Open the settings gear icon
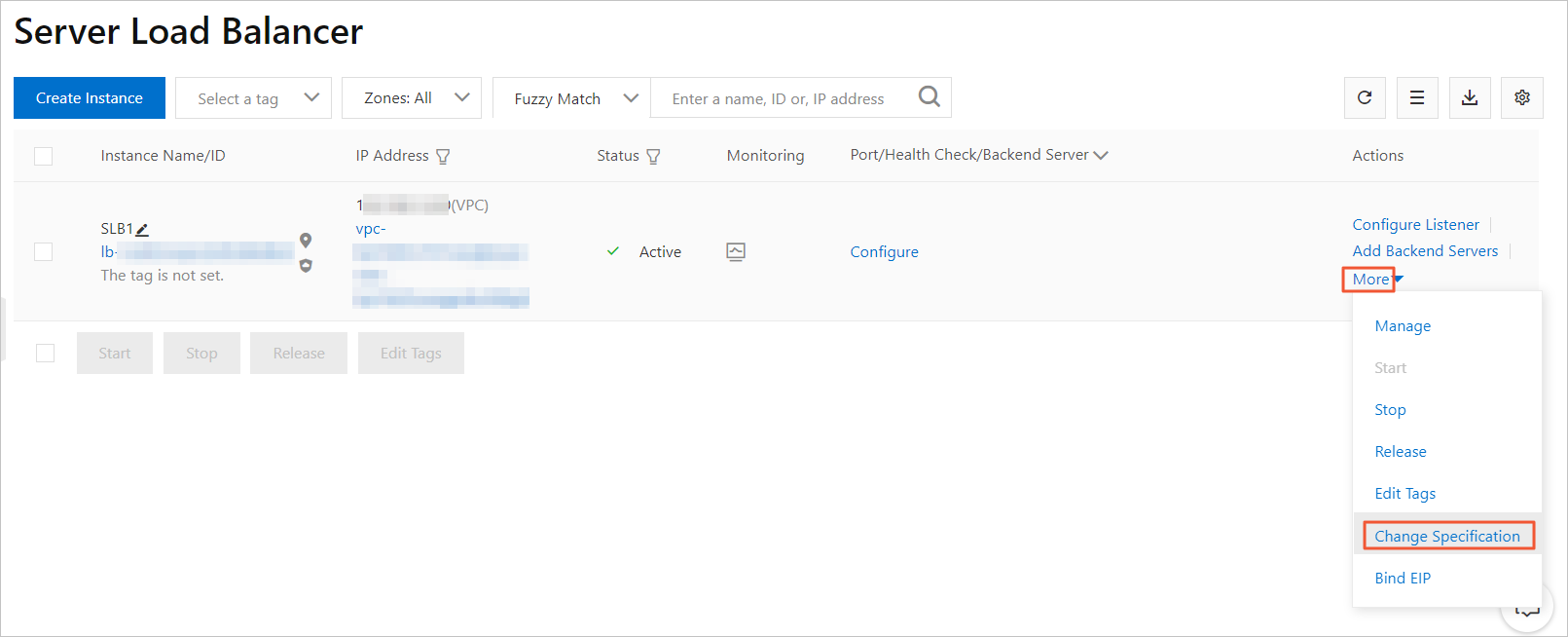The width and height of the screenshot is (1568, 637). tap(1522, 97)
